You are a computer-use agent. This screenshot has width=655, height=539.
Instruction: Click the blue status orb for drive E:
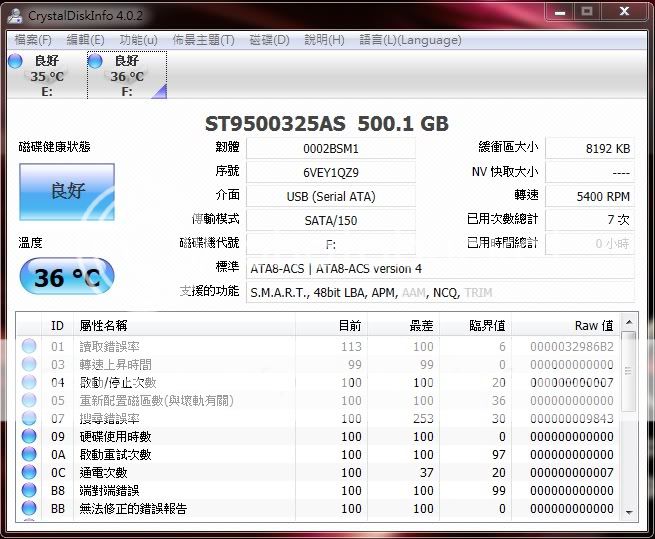15,61
